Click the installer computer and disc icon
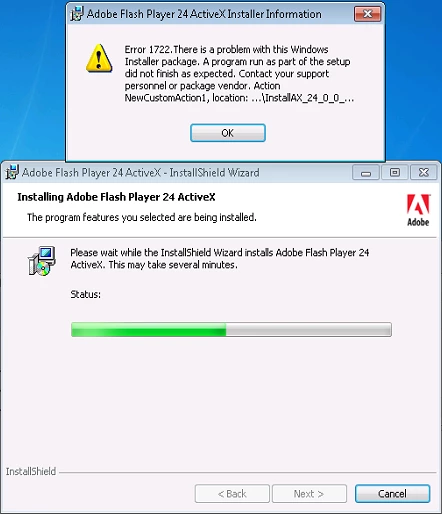This screenshot has width=442, height=514. (42, 261)
